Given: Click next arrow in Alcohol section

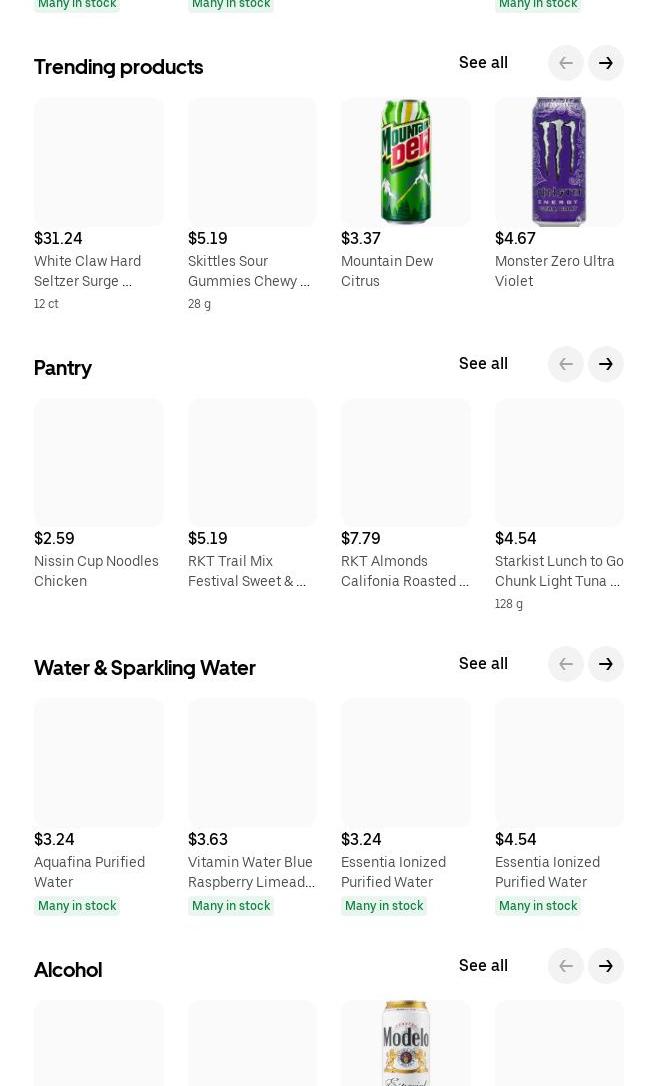Looking at the screenshot, I should coord(605,965).
